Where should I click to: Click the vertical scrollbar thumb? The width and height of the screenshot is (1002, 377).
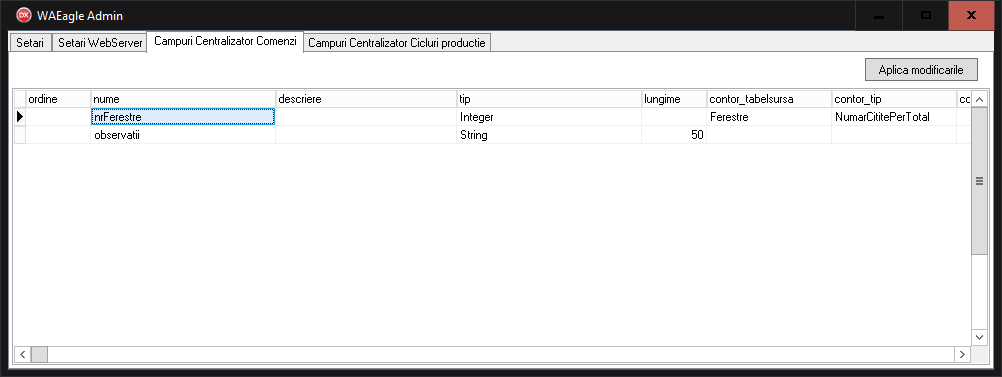[979, 181]
